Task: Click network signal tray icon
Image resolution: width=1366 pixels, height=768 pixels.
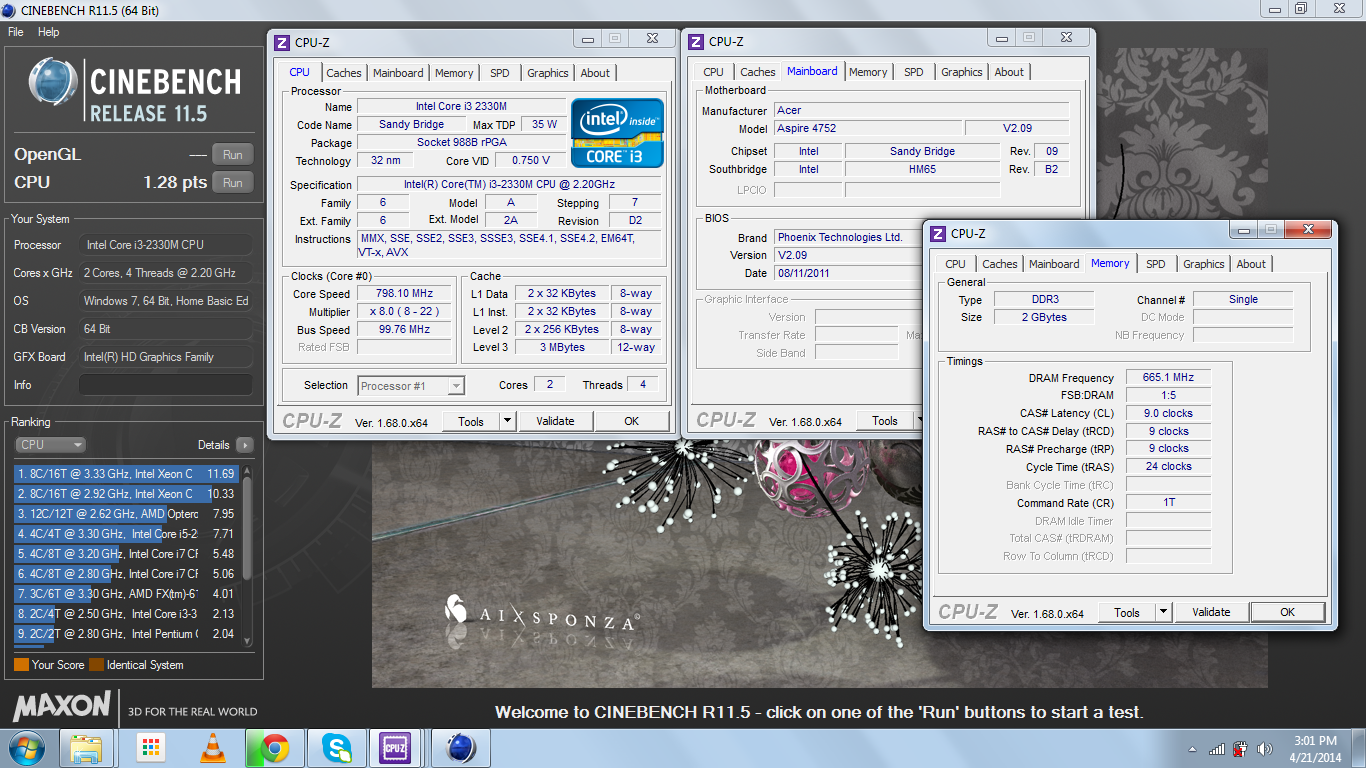Action: (x=1217, y=749)
